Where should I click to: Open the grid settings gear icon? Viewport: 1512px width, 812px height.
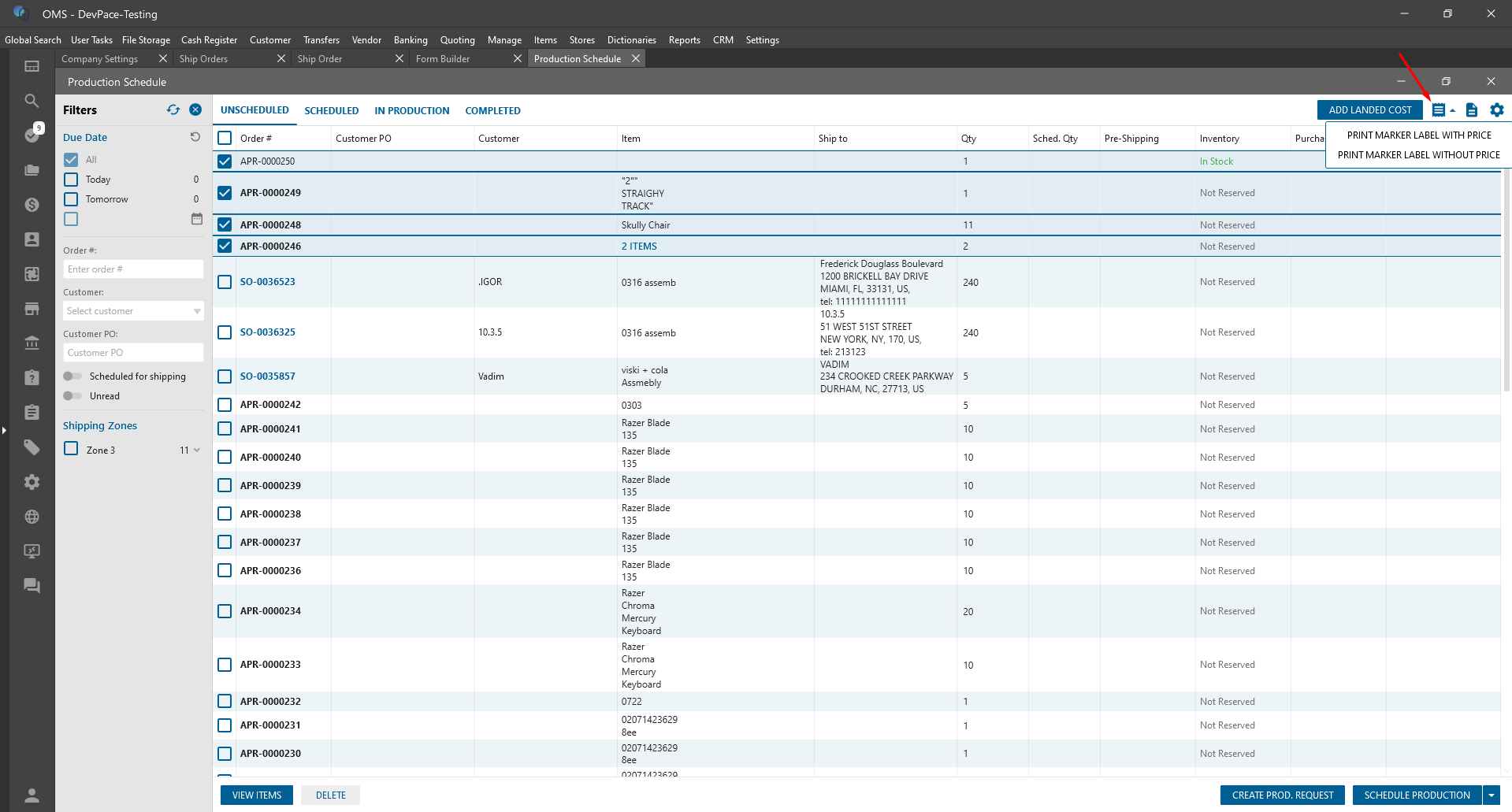pos(1497,110)
